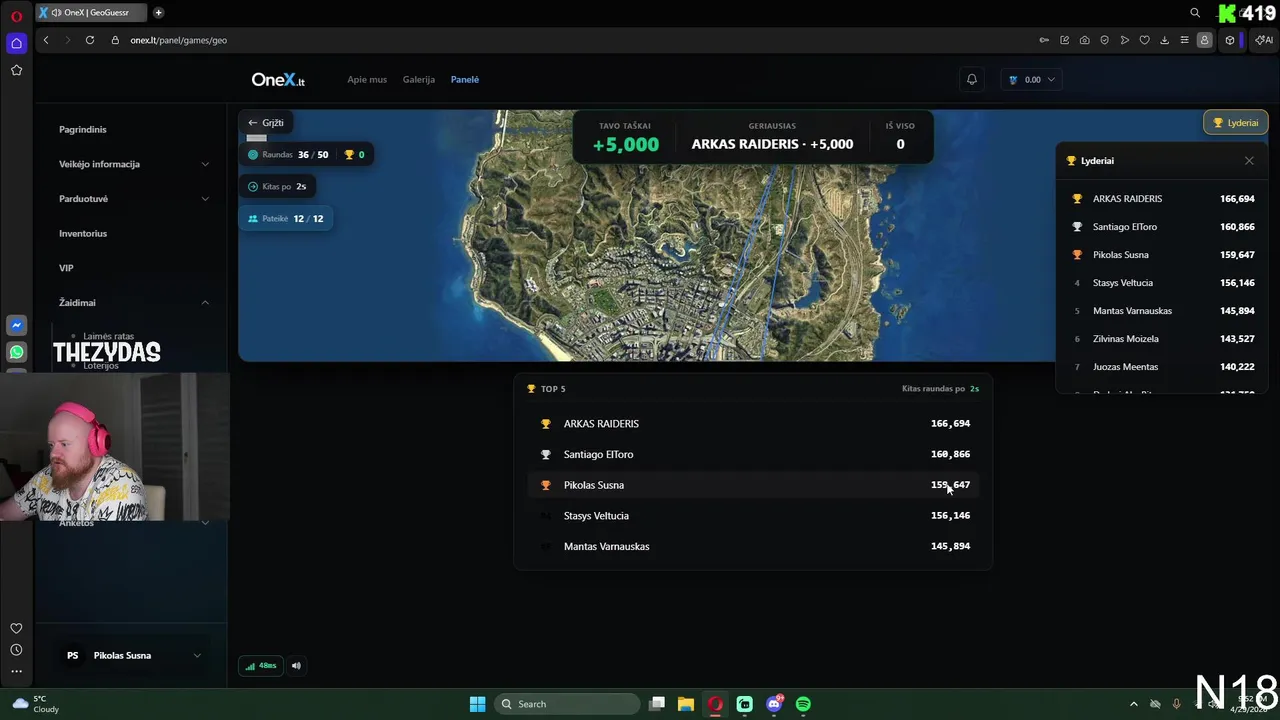Add page to bookmarks with heart icon

click(x=1144, y=40)
